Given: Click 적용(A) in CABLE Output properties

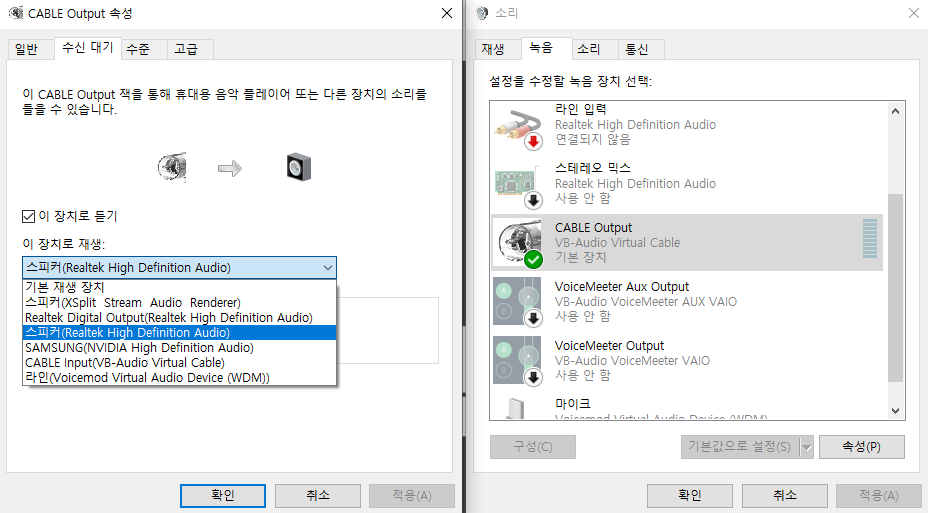Looking at the screenshot, I should point(412,495).
